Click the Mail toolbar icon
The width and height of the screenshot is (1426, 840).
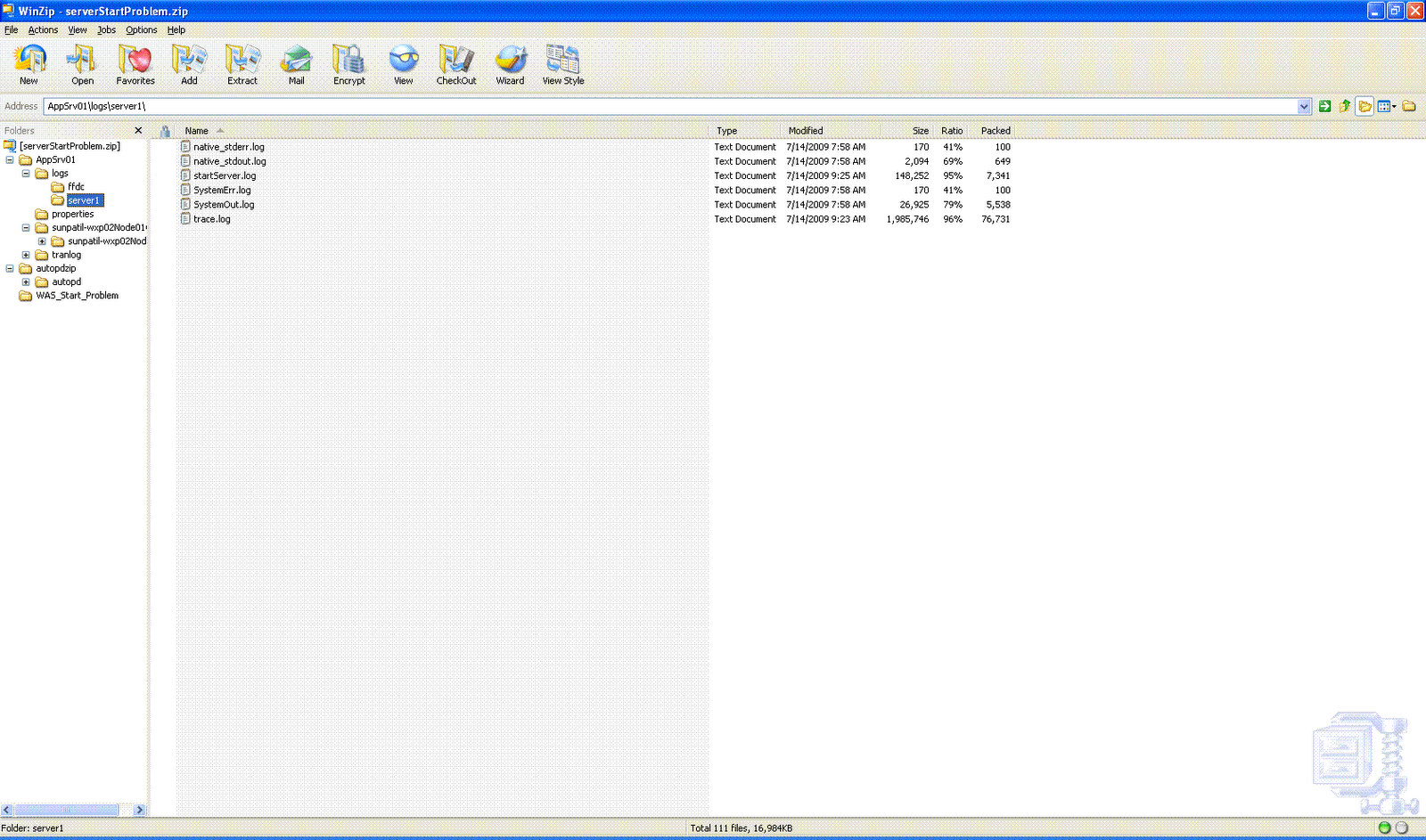(x=296, y=59)
